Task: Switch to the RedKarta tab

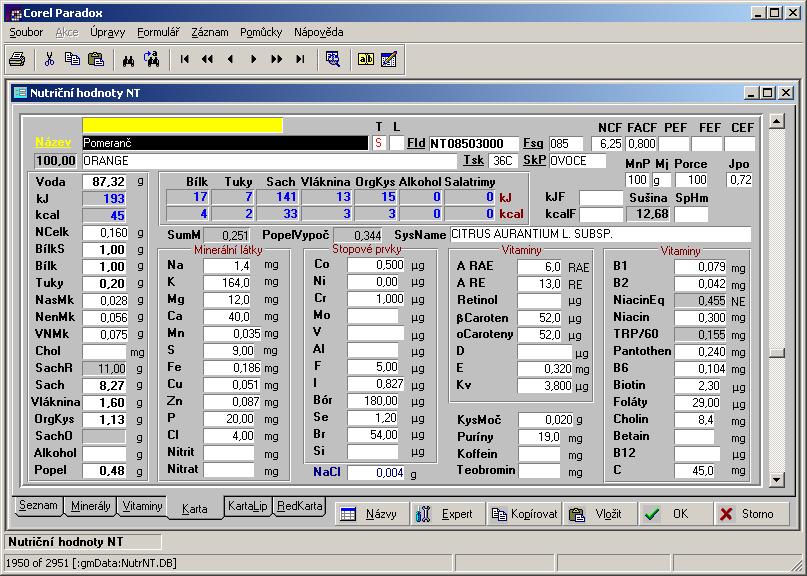Action: (299, 506)
